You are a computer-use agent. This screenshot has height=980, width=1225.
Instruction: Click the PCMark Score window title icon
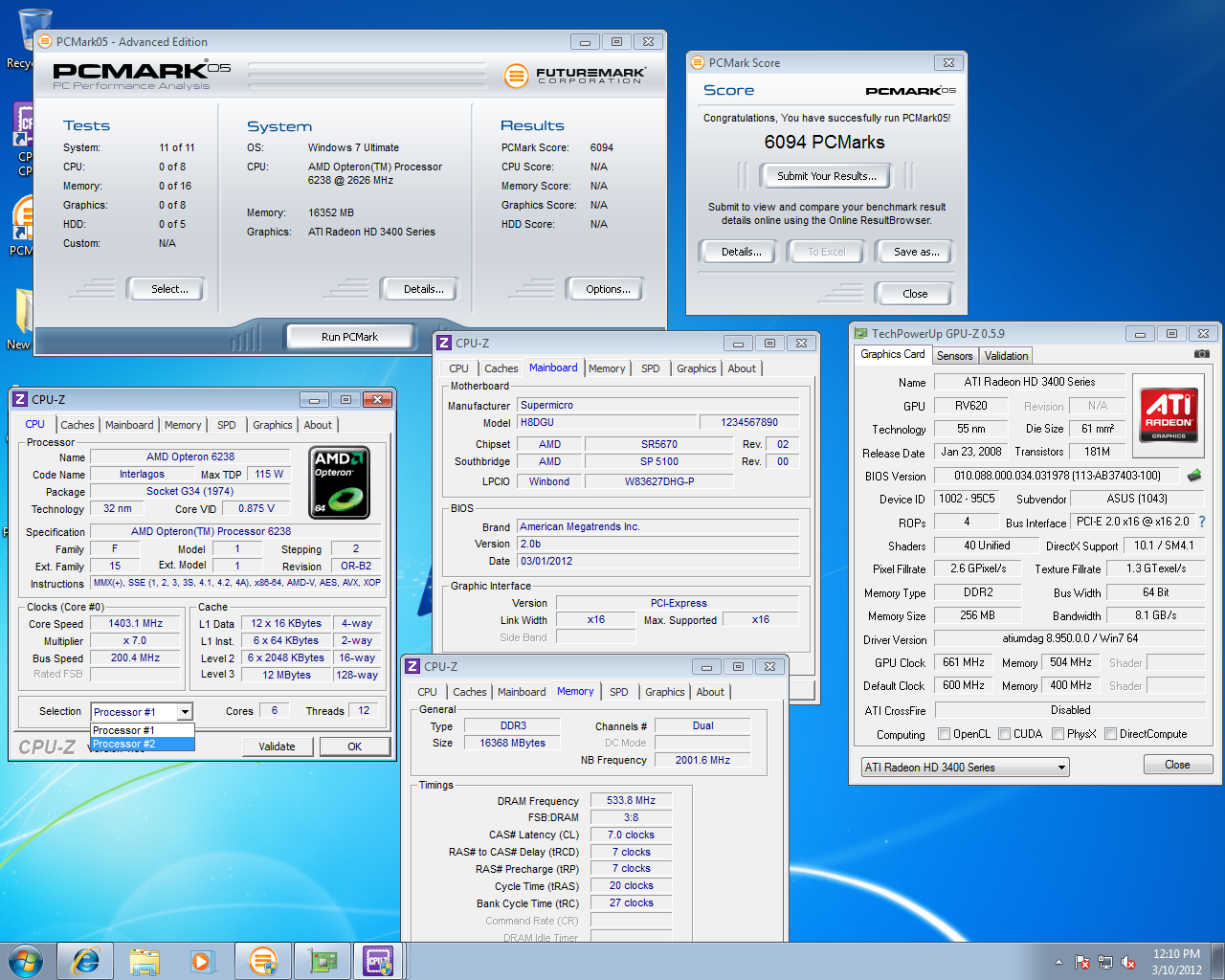point(698,62)
